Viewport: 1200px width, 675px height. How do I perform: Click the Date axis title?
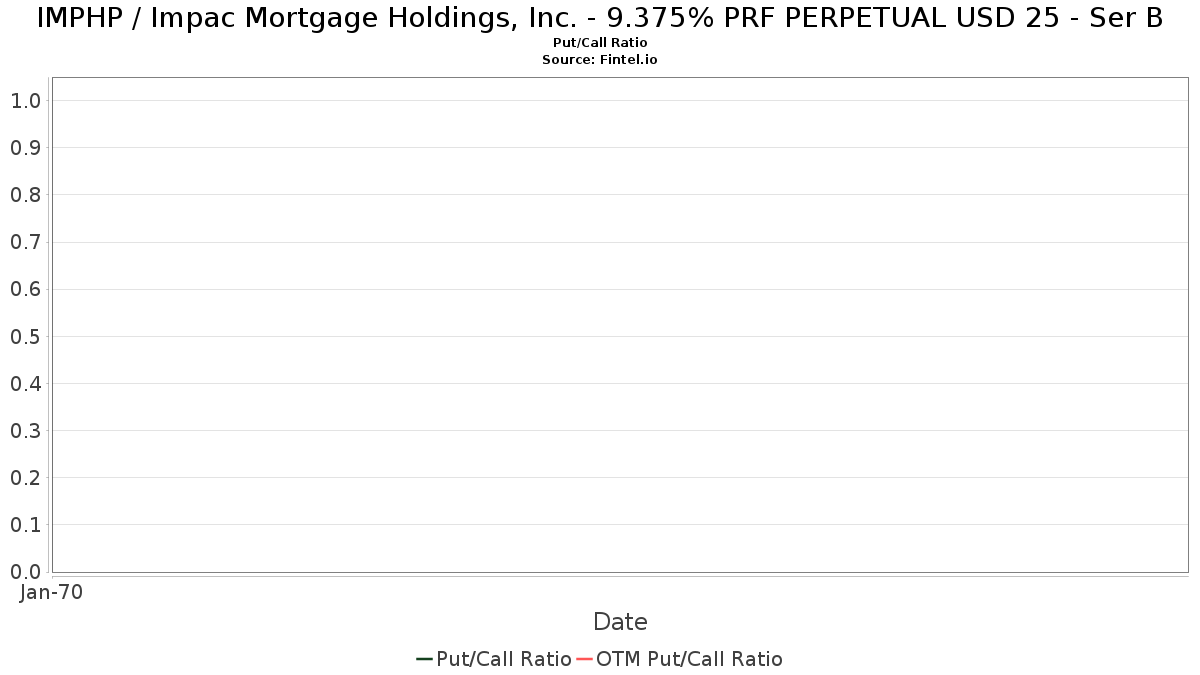620,622
